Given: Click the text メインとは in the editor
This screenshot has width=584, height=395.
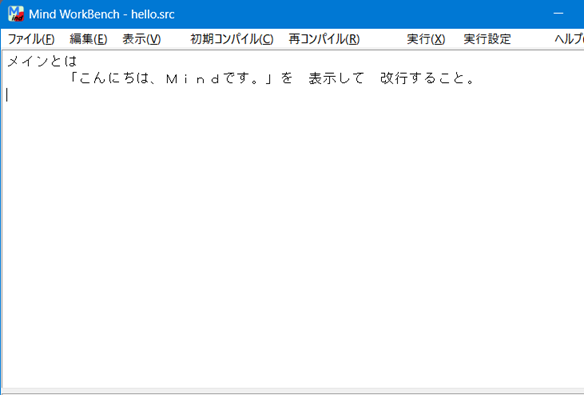Looking at the screenshot, I should 42,61.
